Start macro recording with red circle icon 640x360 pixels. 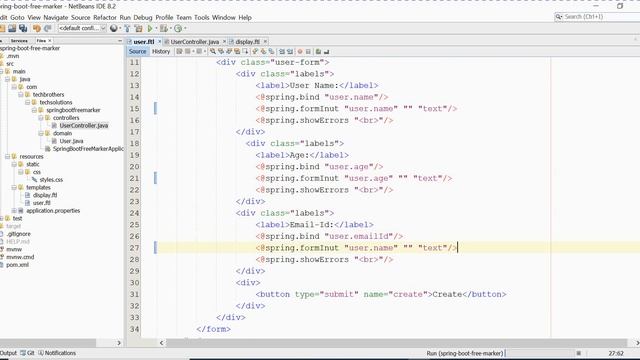pyautogui.click(x=300, y=51)
